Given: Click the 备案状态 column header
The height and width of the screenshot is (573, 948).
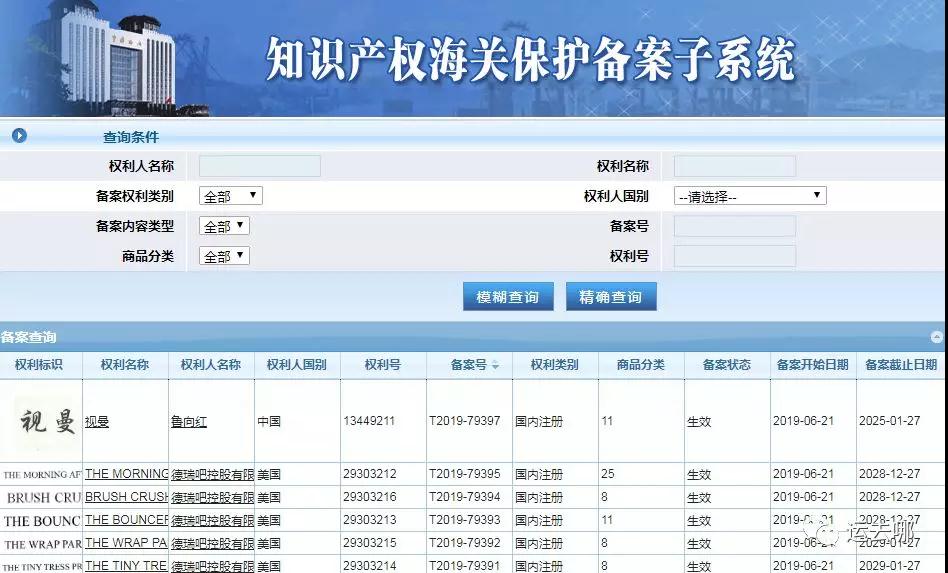Looking at the screenshot, I should point(726,364).
